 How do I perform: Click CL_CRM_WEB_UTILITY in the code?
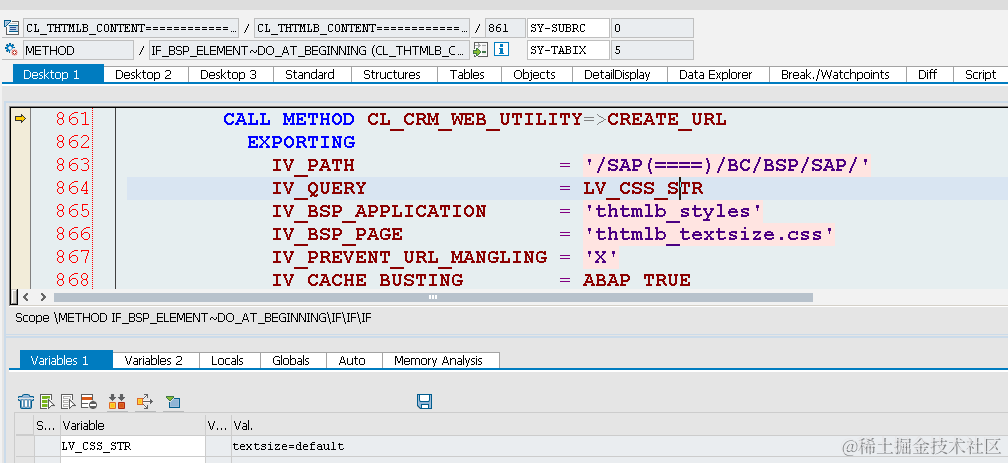tap(474, 120)
